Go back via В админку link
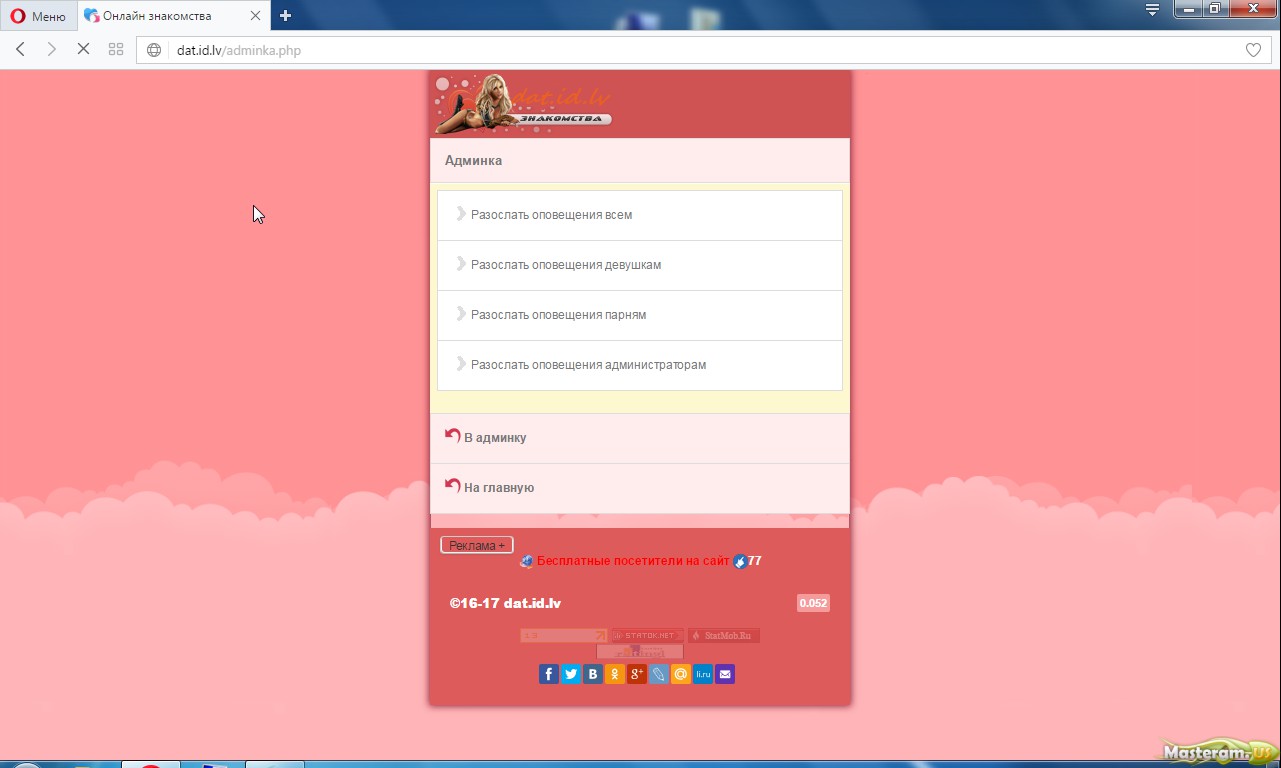1281x768 pixels. click(x=640, y=438)
